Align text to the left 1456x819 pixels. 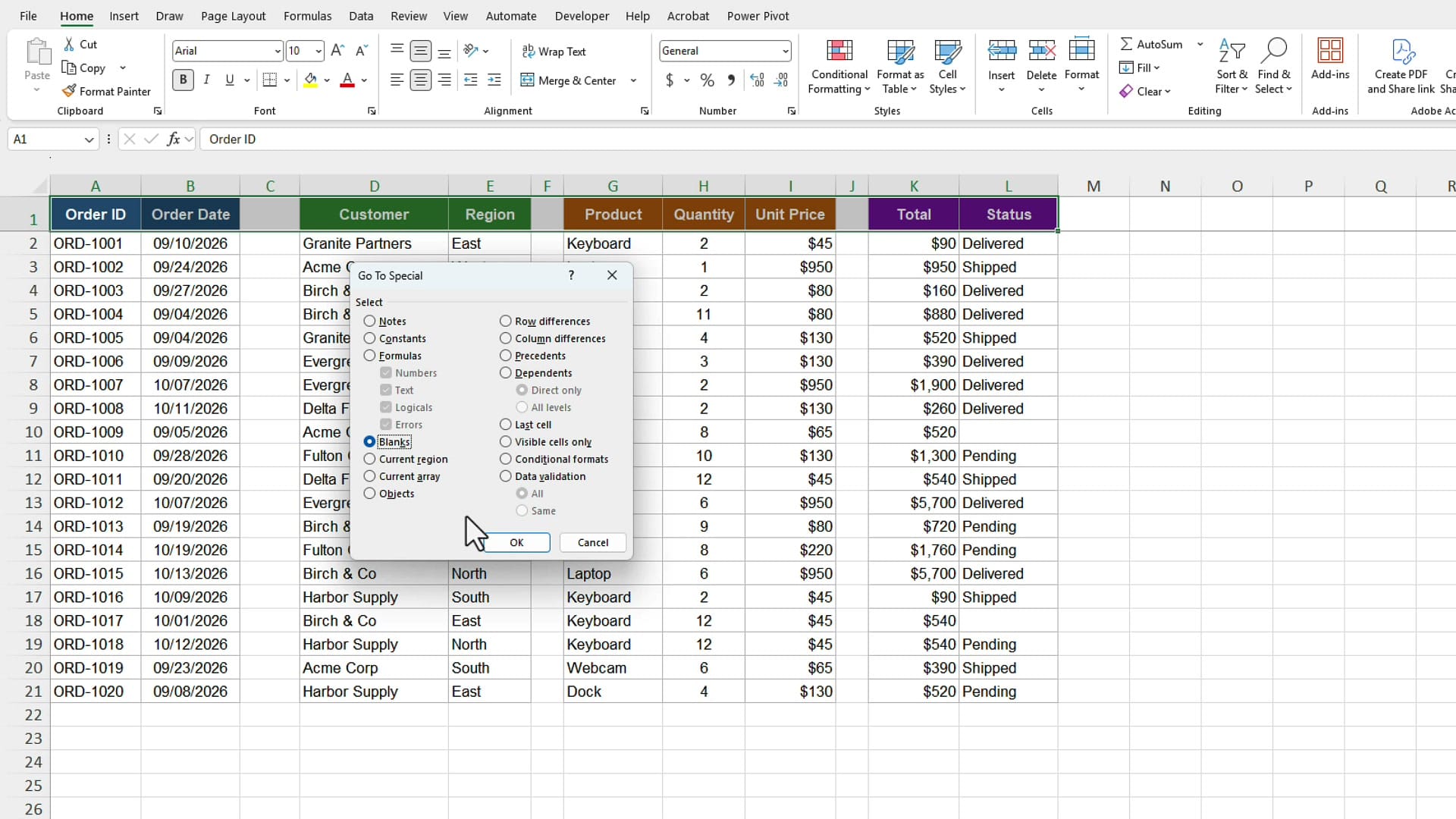point(397,80)
